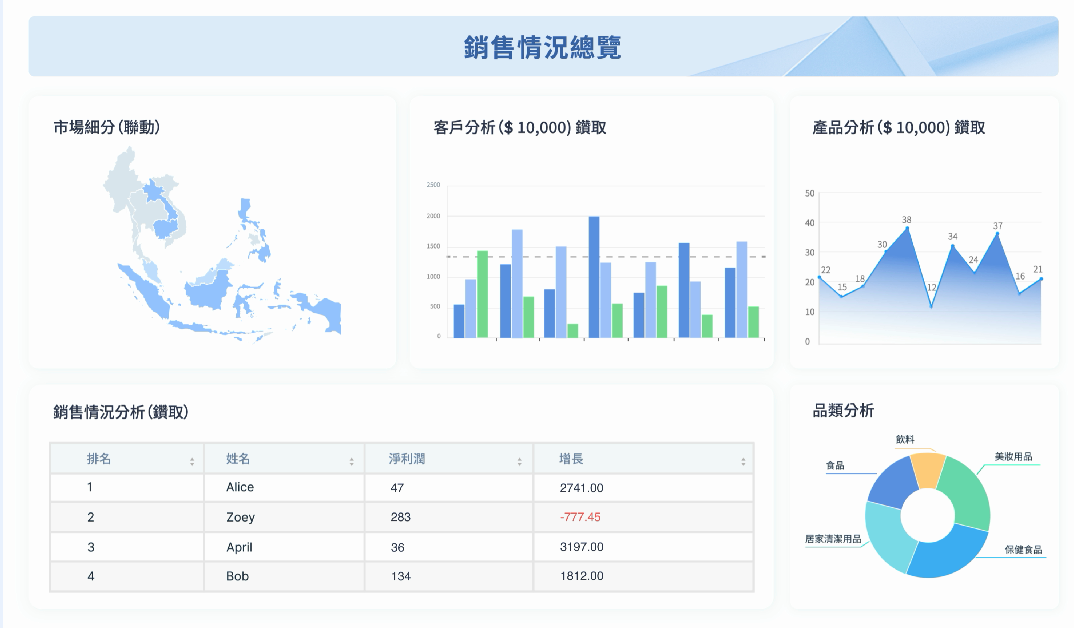
Task: Toggle sorting on the 淨利潤 column
Action: (x=520, y=462)
